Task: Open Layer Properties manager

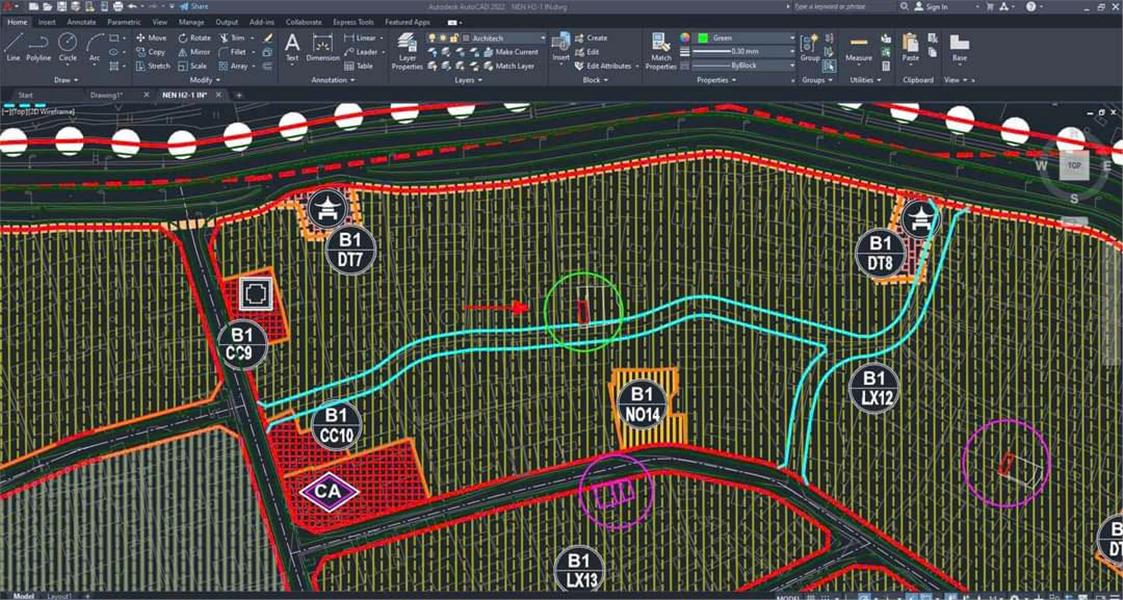Action: [x=407, y=48]
